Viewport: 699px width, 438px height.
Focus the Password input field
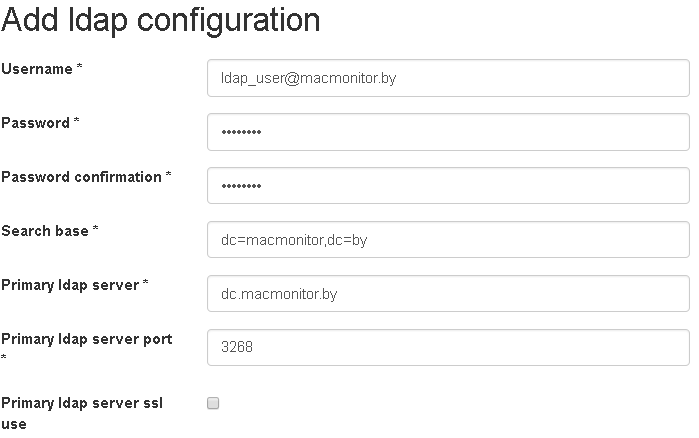(447, 132)
